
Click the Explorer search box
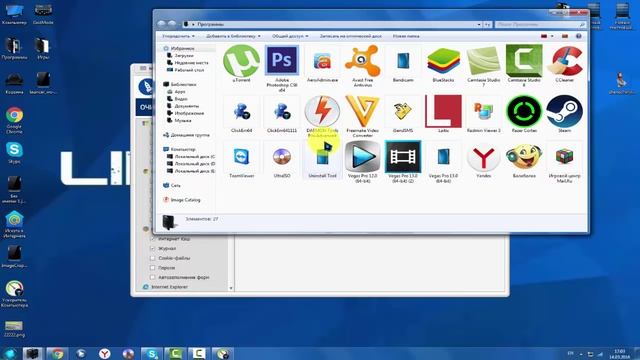pos(541,24)
